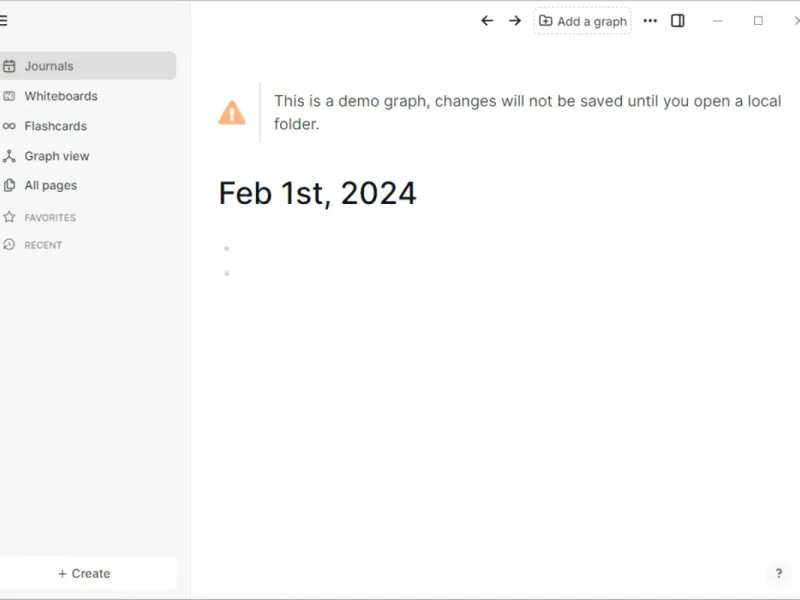Click the second empty block bullet
This screenshot has width=800, height=600.
227,273
